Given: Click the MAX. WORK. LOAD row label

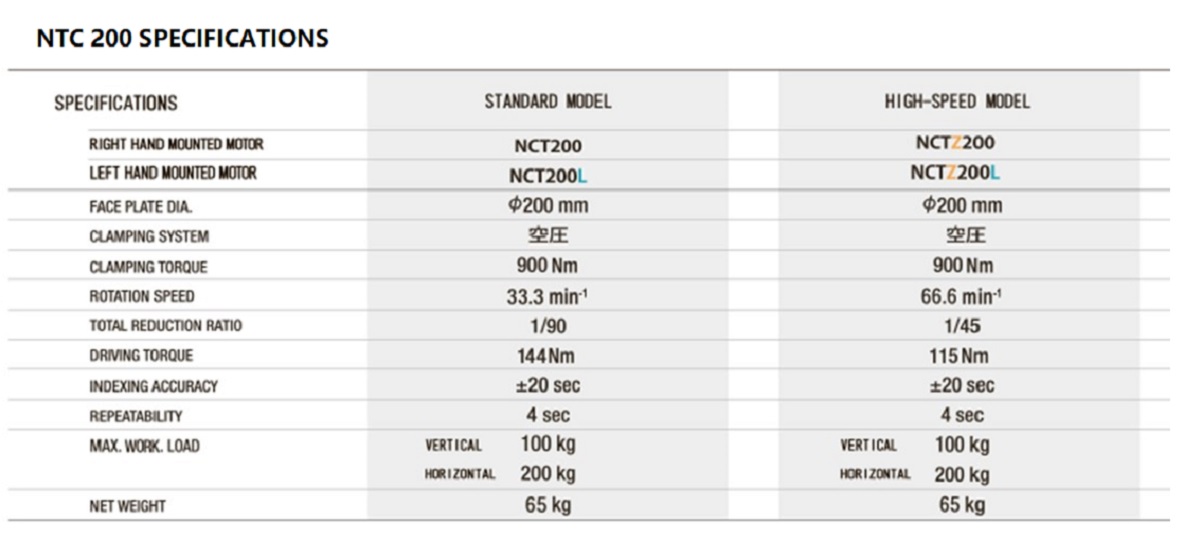Looking at the screenshot, I should pos(144,446).
